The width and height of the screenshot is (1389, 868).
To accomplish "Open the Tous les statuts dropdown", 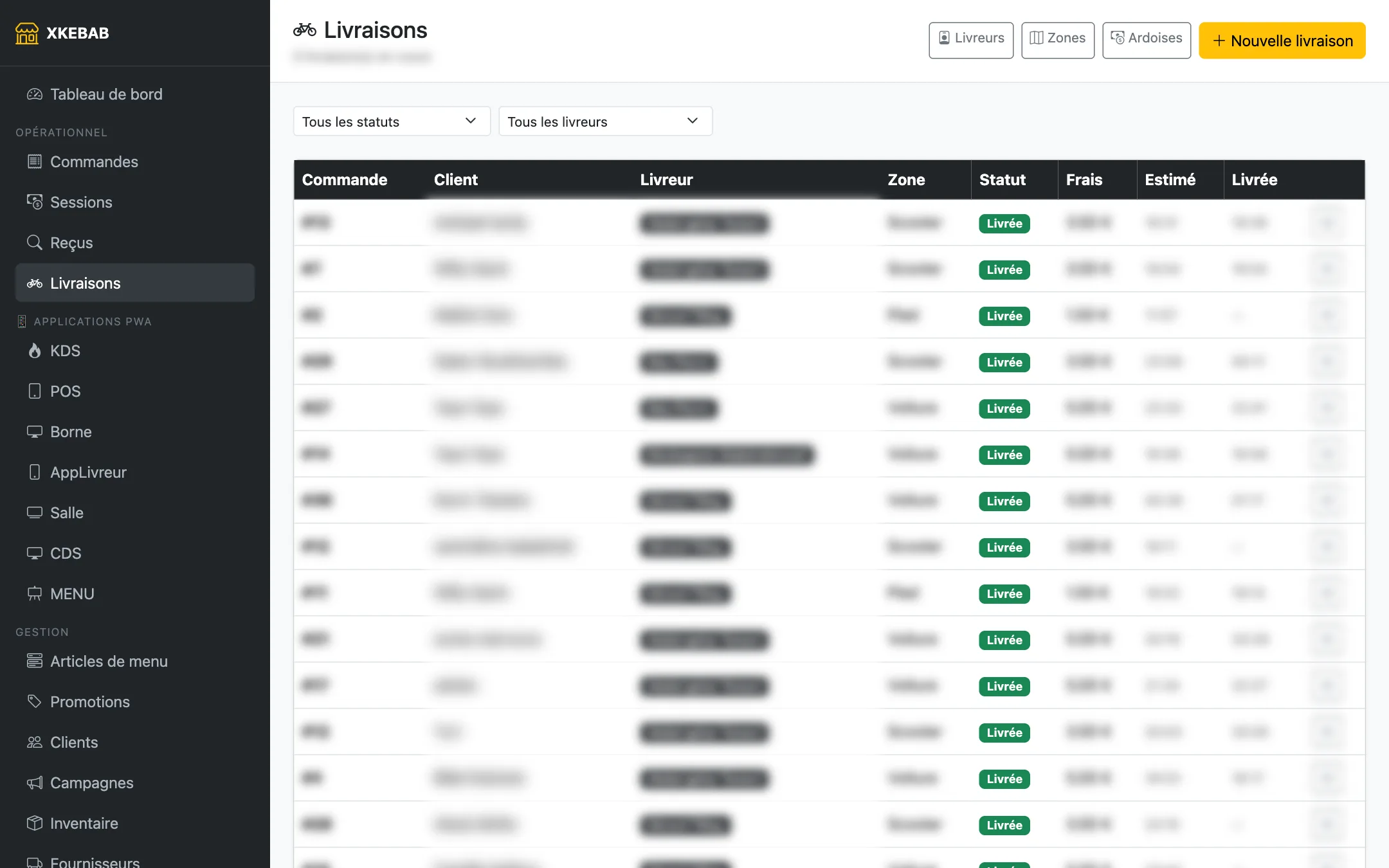I will point(392,122).
